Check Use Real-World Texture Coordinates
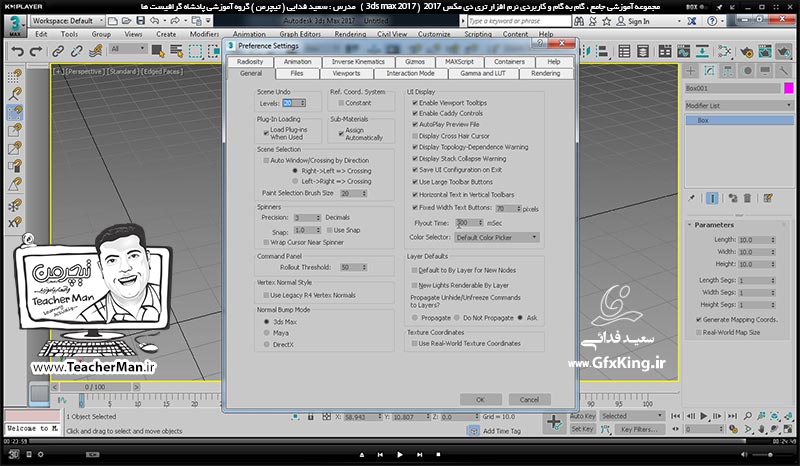 415,344
